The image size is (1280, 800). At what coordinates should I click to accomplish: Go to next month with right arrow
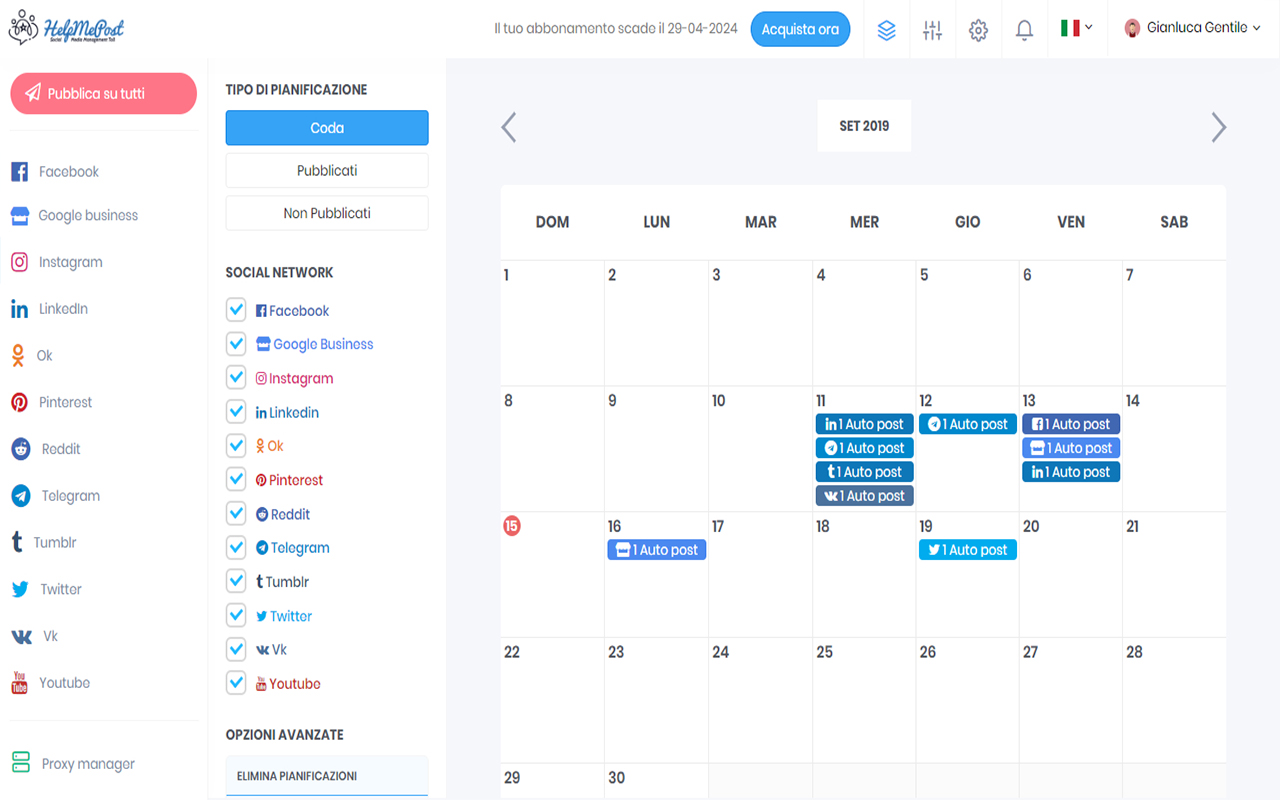(x=1218, y=127)
